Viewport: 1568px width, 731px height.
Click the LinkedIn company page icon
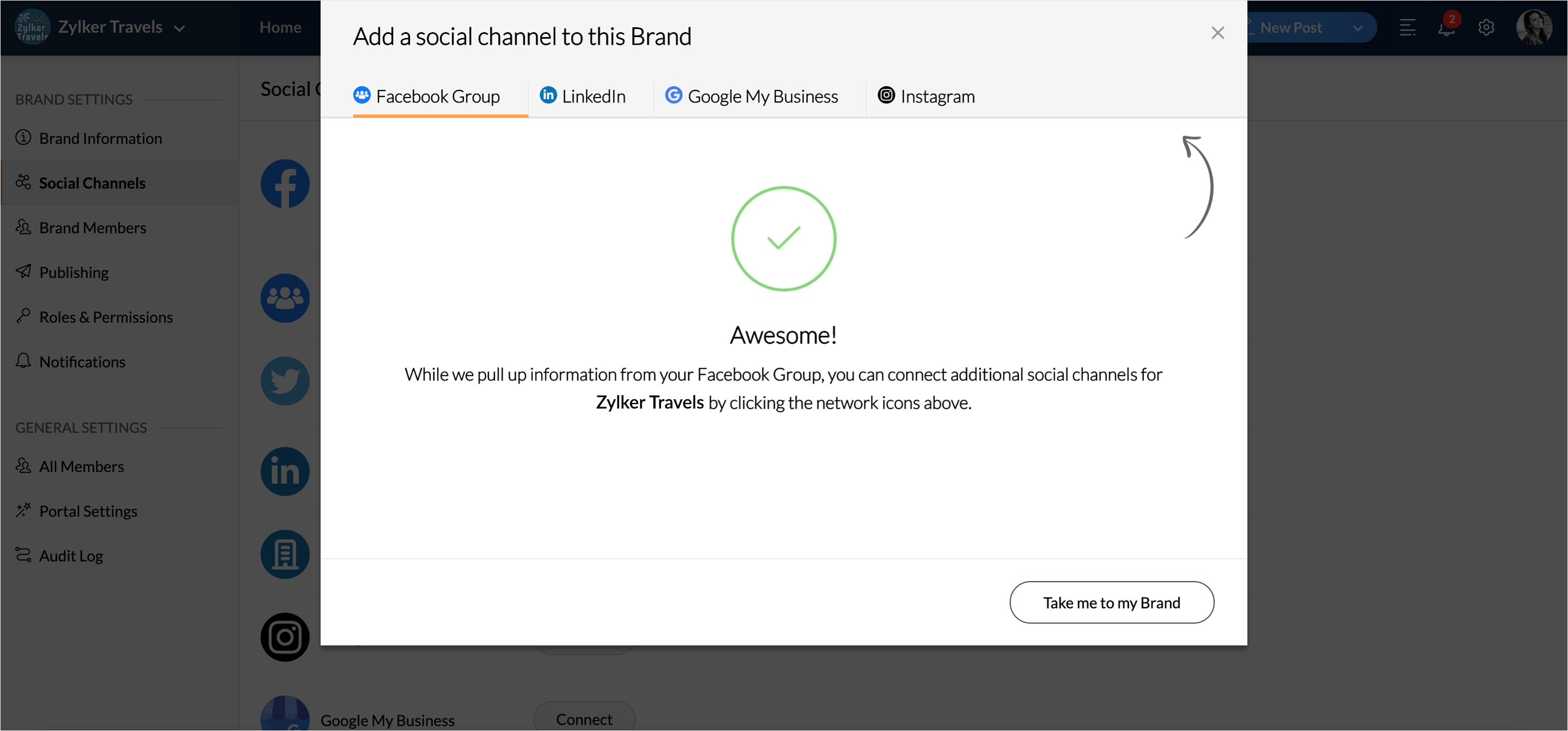(x=285, y=554)
